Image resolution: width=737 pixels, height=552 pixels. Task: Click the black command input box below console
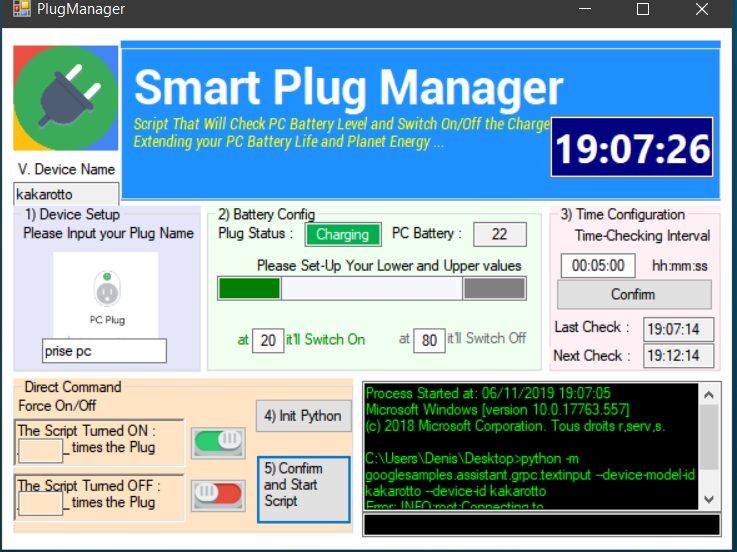pos(541,524)
